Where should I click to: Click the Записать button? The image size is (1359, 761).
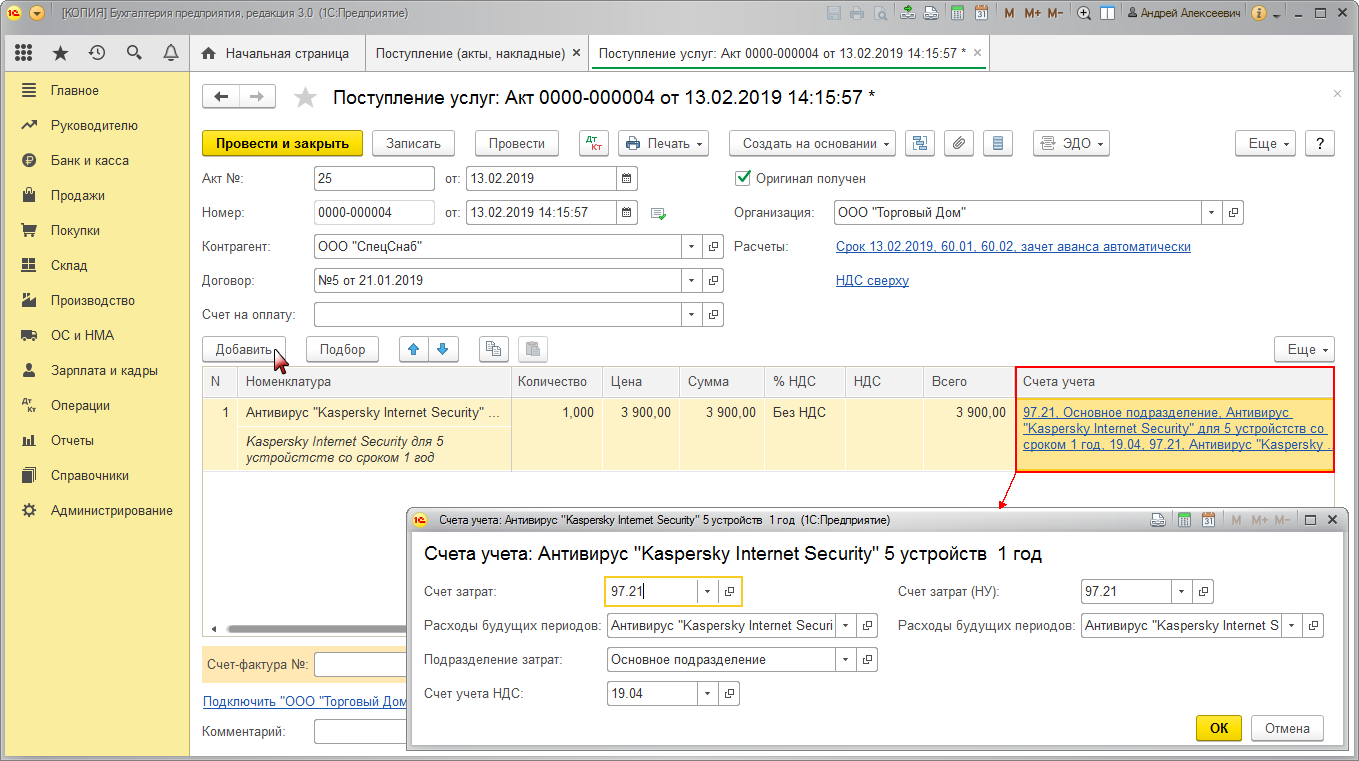tap(414, 143)
